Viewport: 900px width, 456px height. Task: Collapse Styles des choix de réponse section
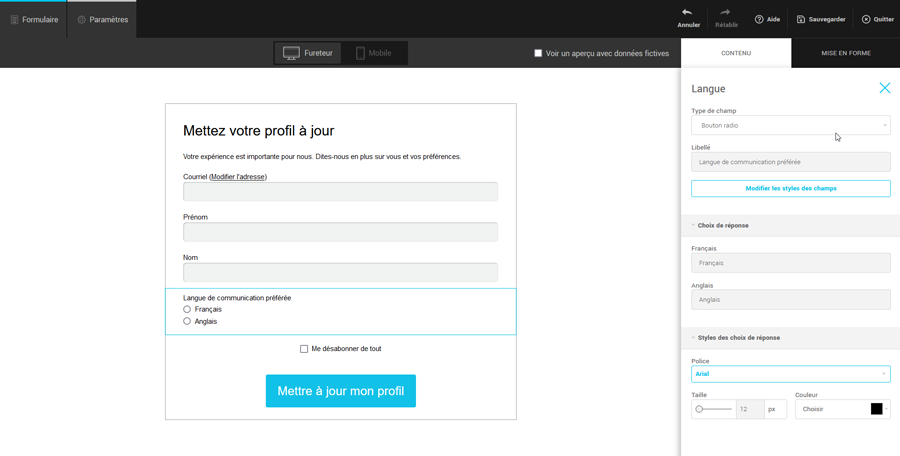pyautogui.click(x=790, y=338)
